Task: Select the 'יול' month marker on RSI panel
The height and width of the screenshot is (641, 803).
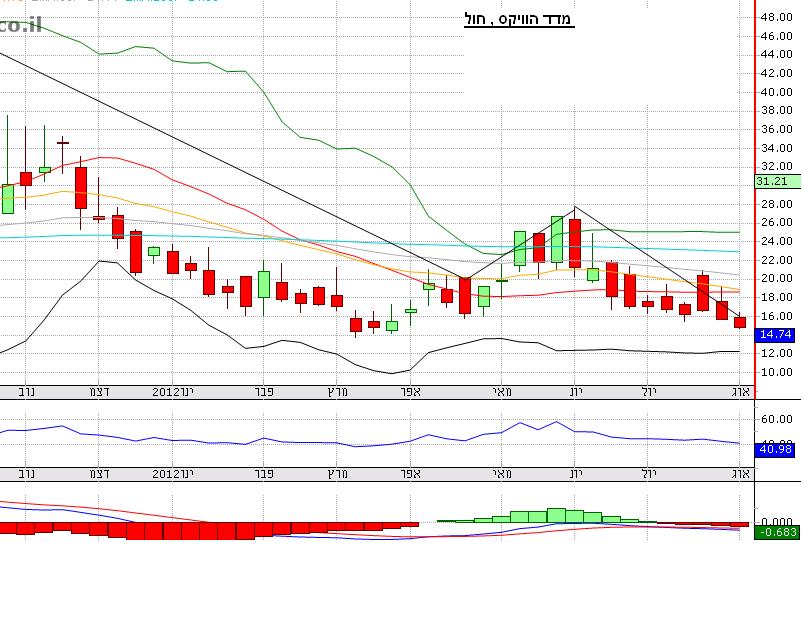Action: tap(648, 471)
